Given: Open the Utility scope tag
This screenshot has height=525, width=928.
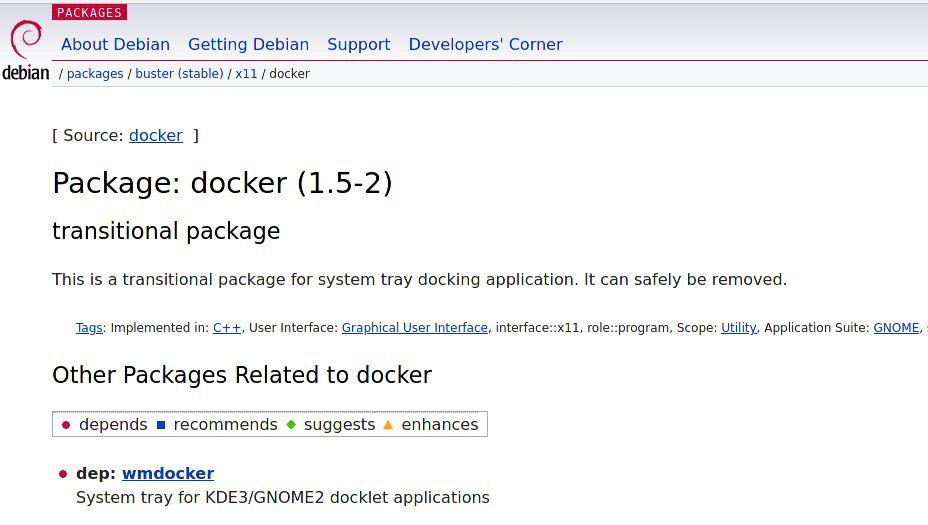Looking at the screenshot, I should coord(739,328).
